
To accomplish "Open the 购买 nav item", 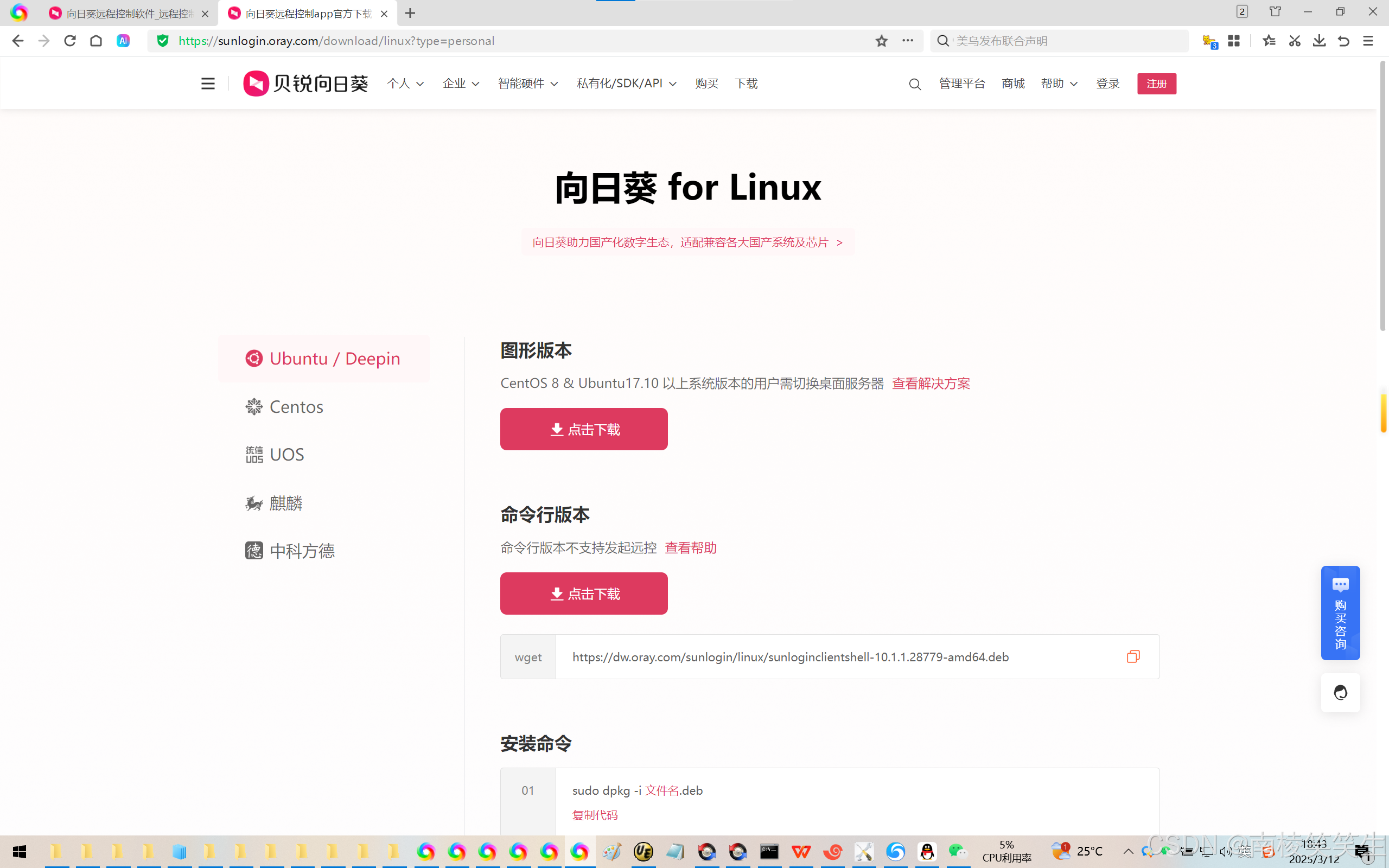I will [x=706, y=84].
